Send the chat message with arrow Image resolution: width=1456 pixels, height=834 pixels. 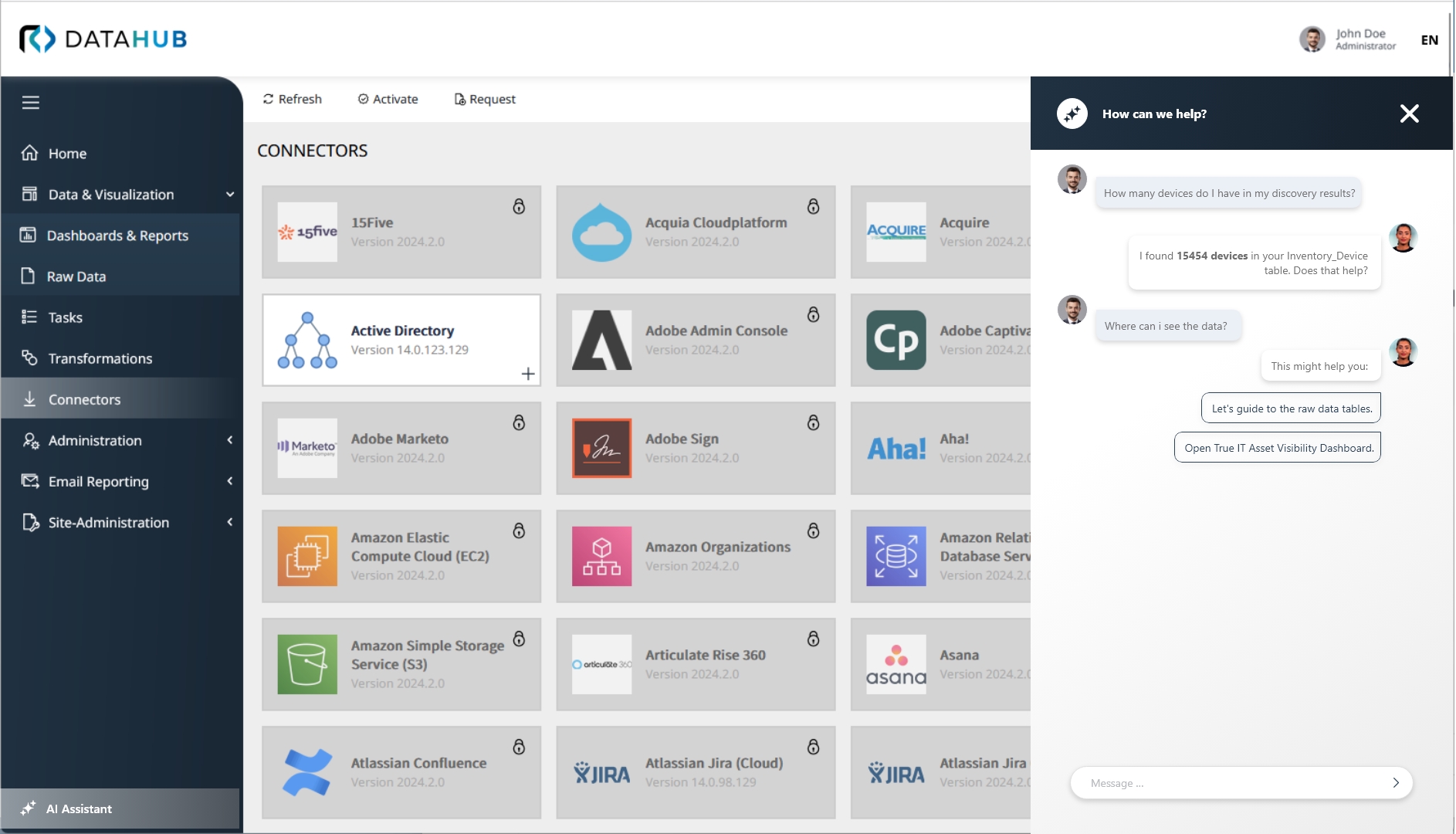coord(1395,783)
